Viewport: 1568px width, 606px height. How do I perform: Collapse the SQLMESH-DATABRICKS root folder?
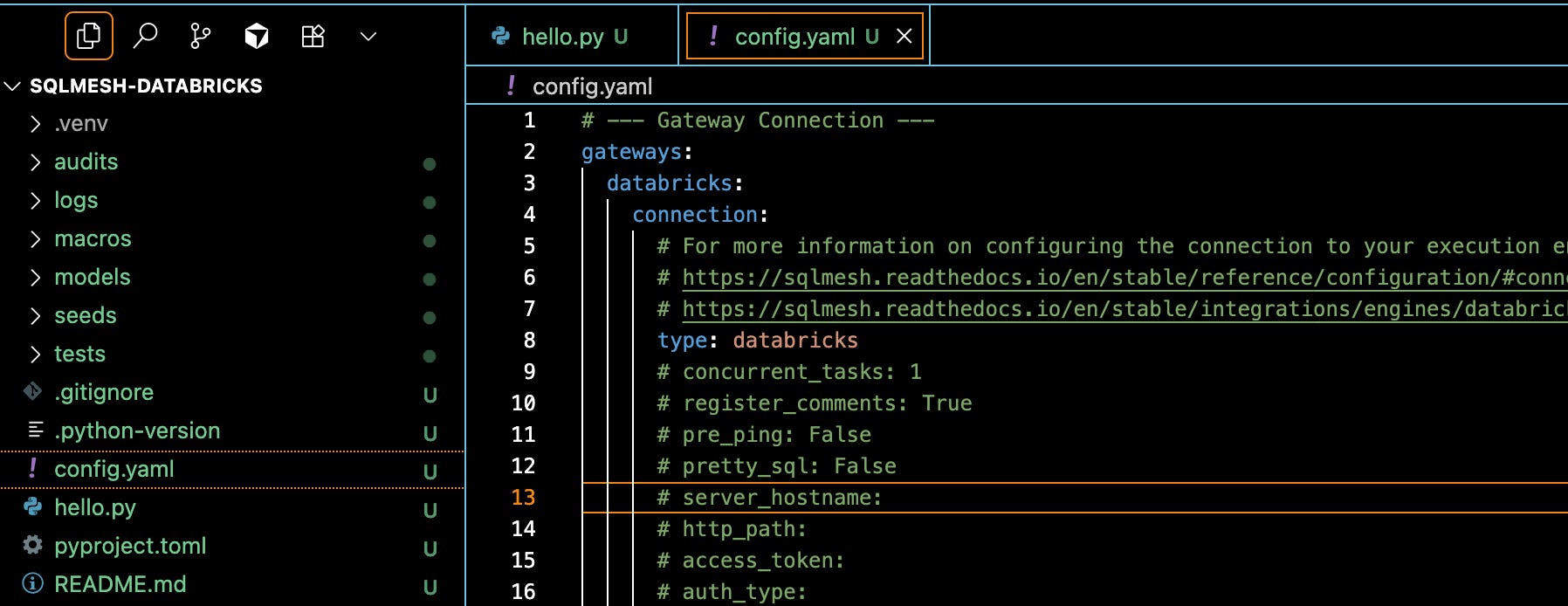(x=12, y=86)
